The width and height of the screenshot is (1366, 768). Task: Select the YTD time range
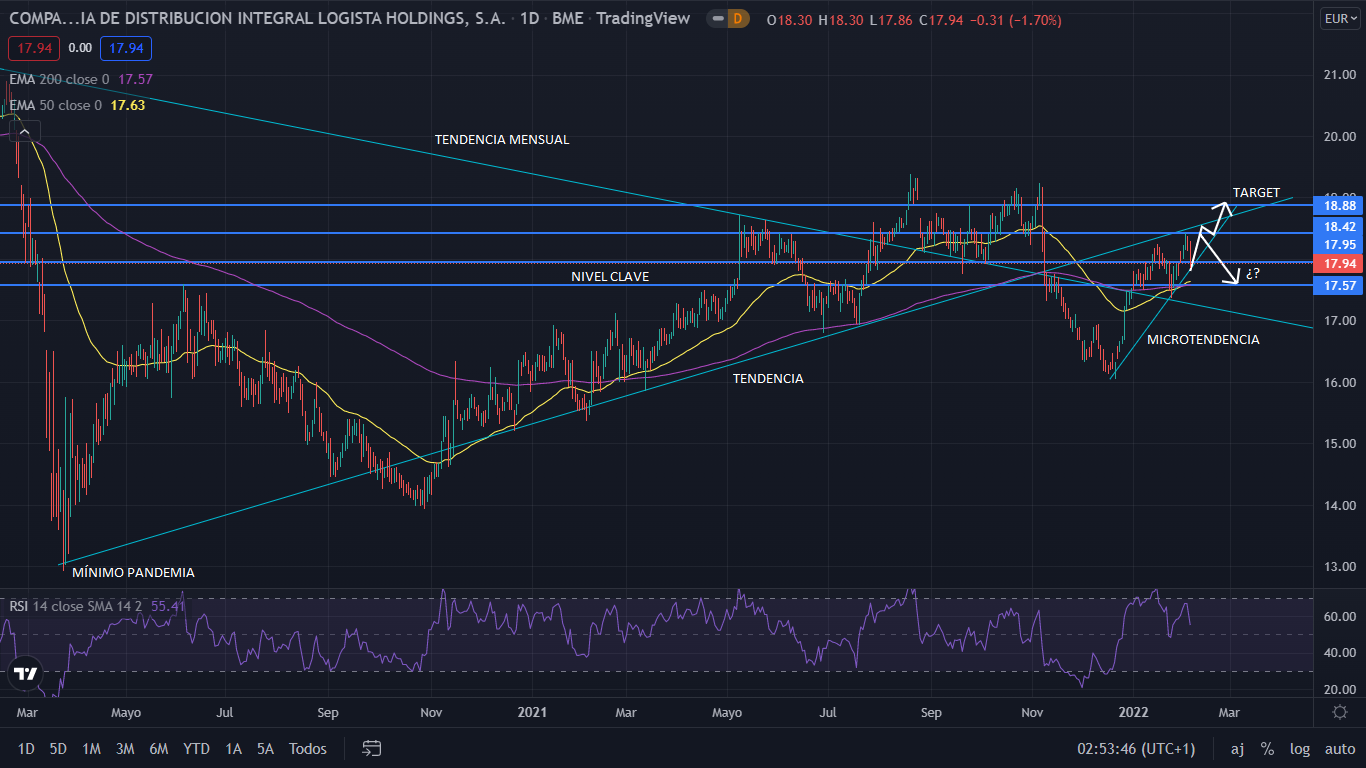[196, 748]
